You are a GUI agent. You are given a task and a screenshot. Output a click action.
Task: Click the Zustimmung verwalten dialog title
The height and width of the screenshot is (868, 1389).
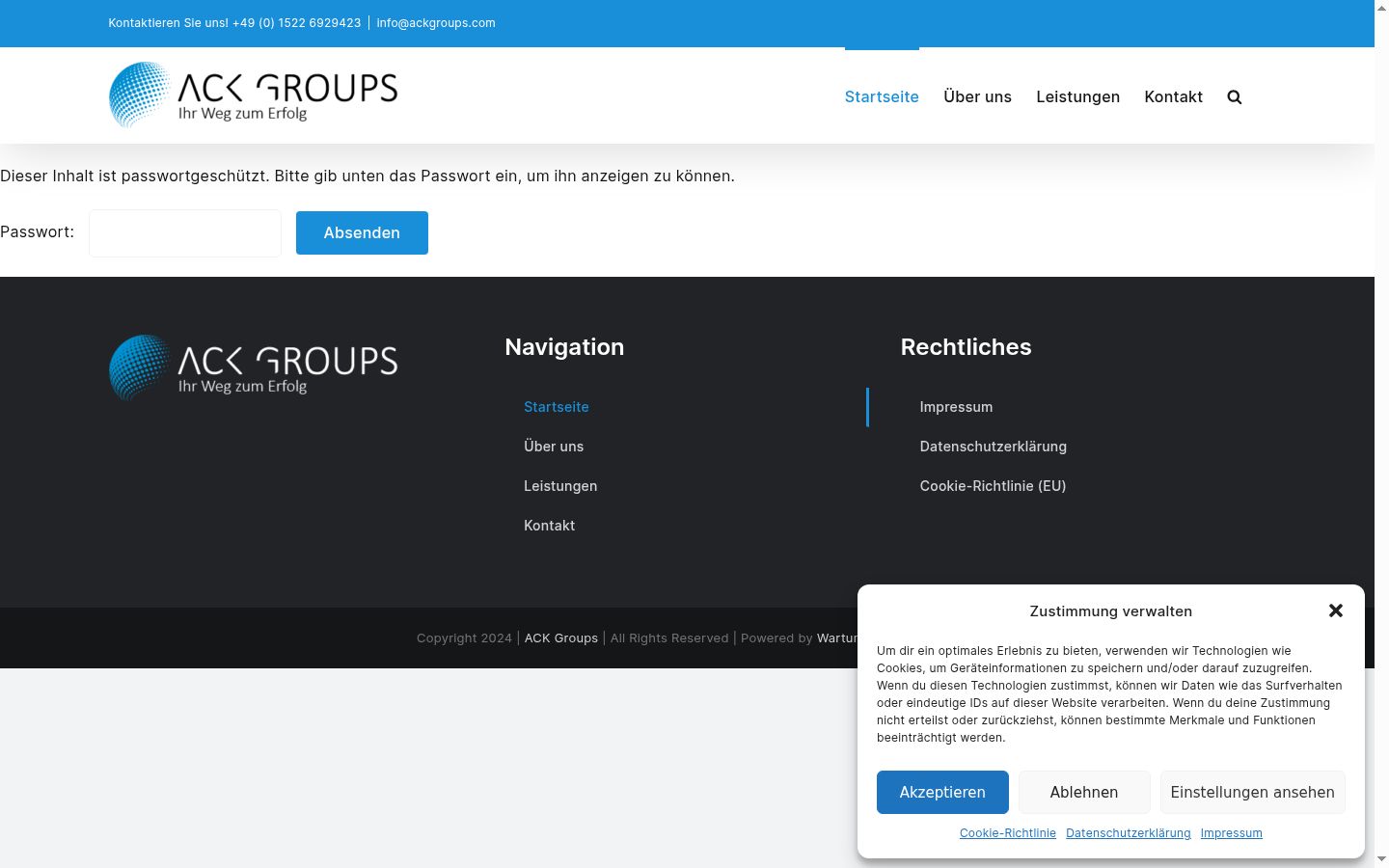(x=1110, y=611)
